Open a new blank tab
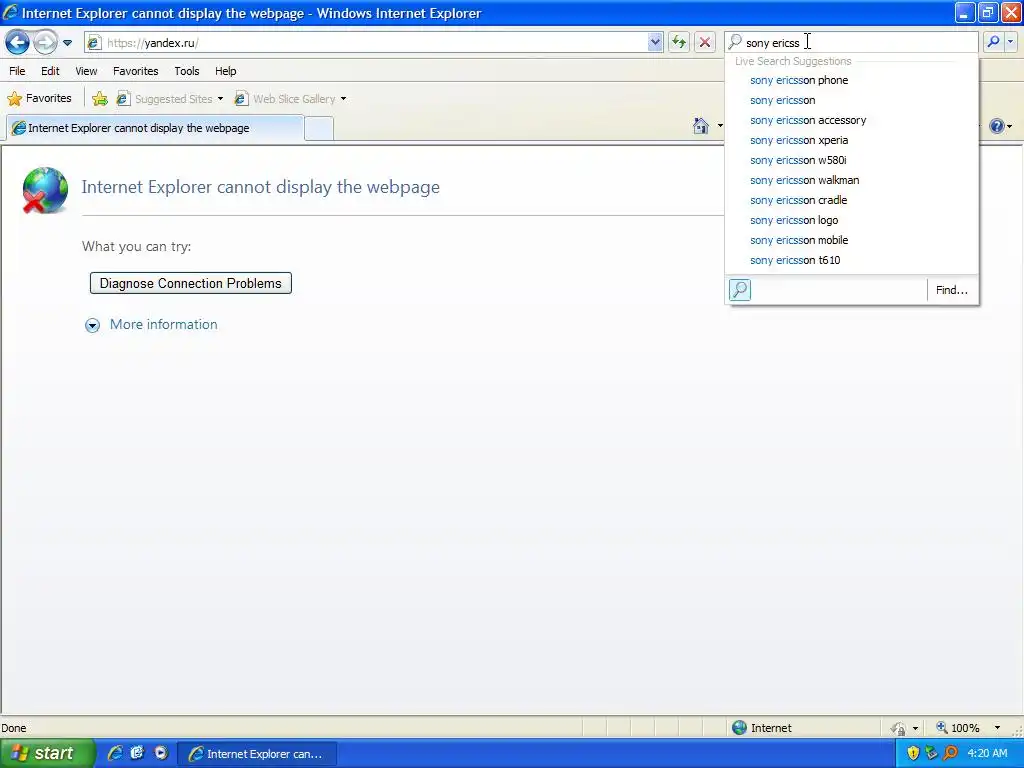The image size is (1024, 768). tap(319, 129)
